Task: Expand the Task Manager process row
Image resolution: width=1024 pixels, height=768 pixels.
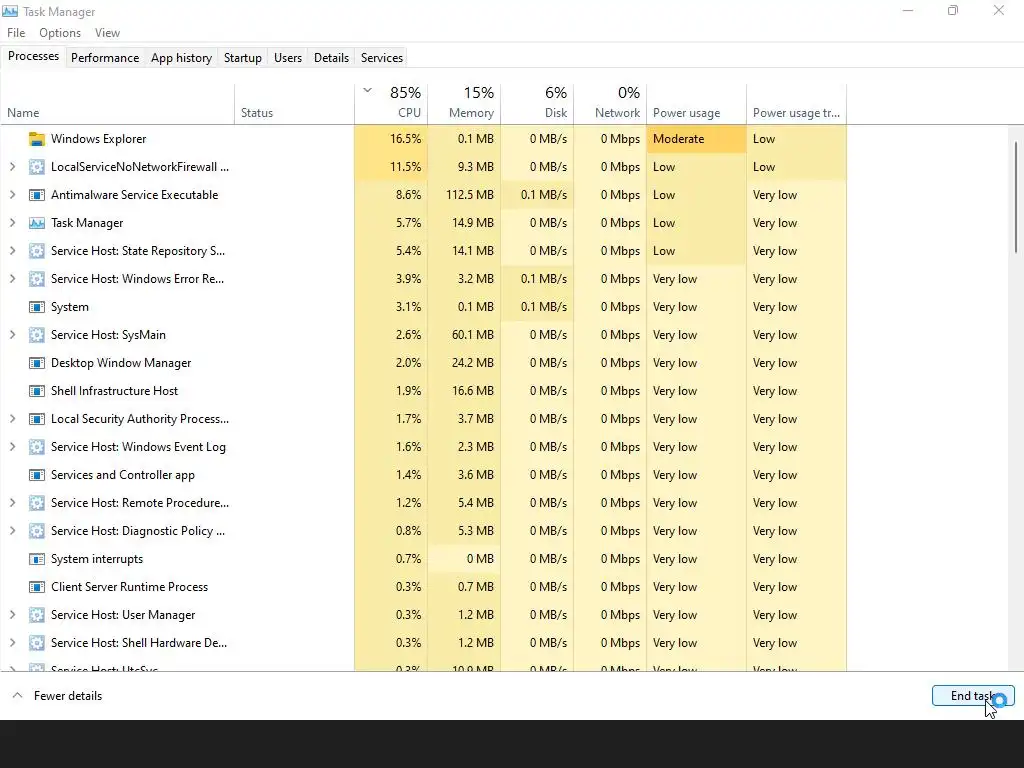Action: (12, 223)
